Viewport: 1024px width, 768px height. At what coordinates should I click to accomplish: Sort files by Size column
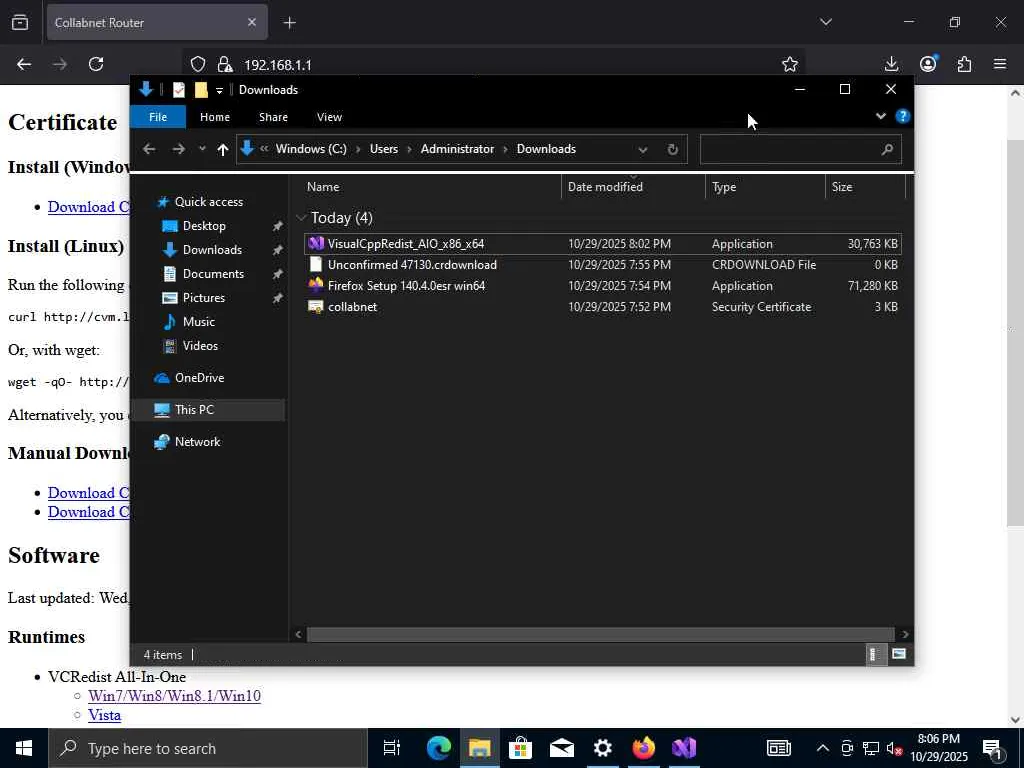[x=865, y=187]
